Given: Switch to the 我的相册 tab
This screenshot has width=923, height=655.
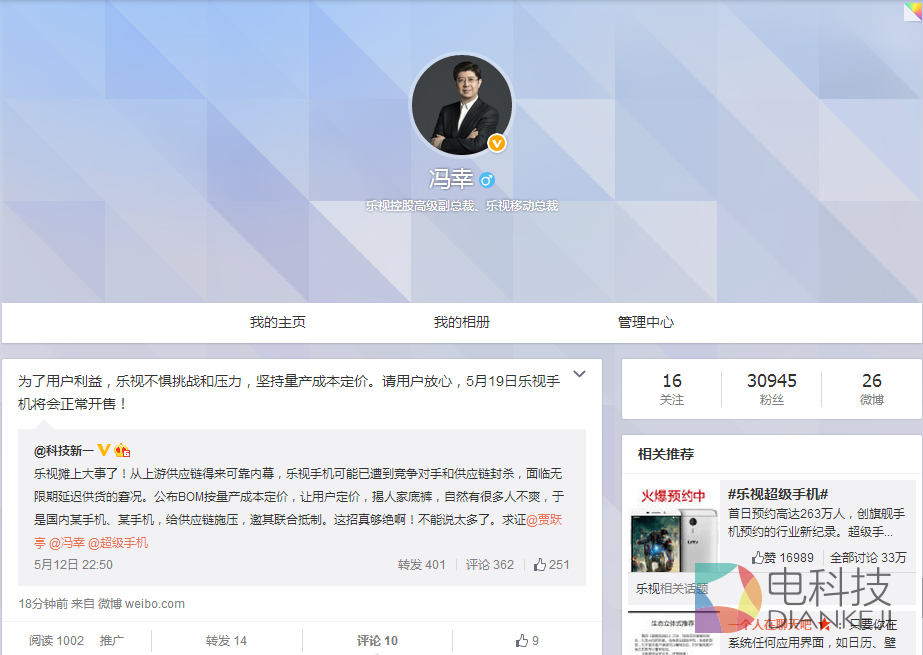Looking at the screenshot, I should point(461,322).
